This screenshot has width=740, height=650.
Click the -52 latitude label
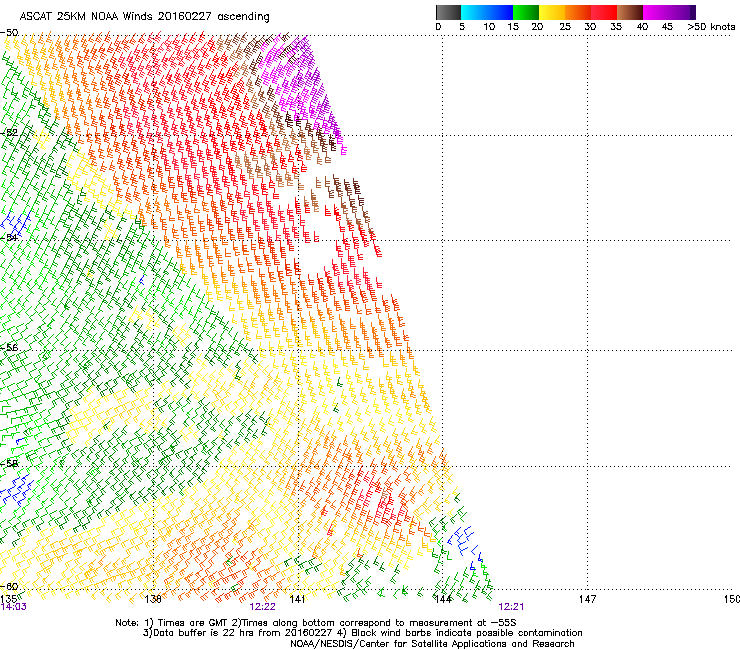coord(9,132)
